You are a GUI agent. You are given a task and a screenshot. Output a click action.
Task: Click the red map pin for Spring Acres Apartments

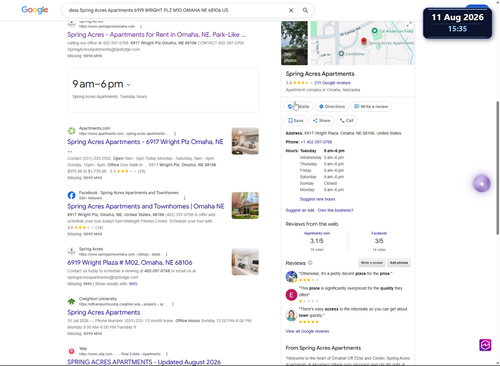(364, 41)
